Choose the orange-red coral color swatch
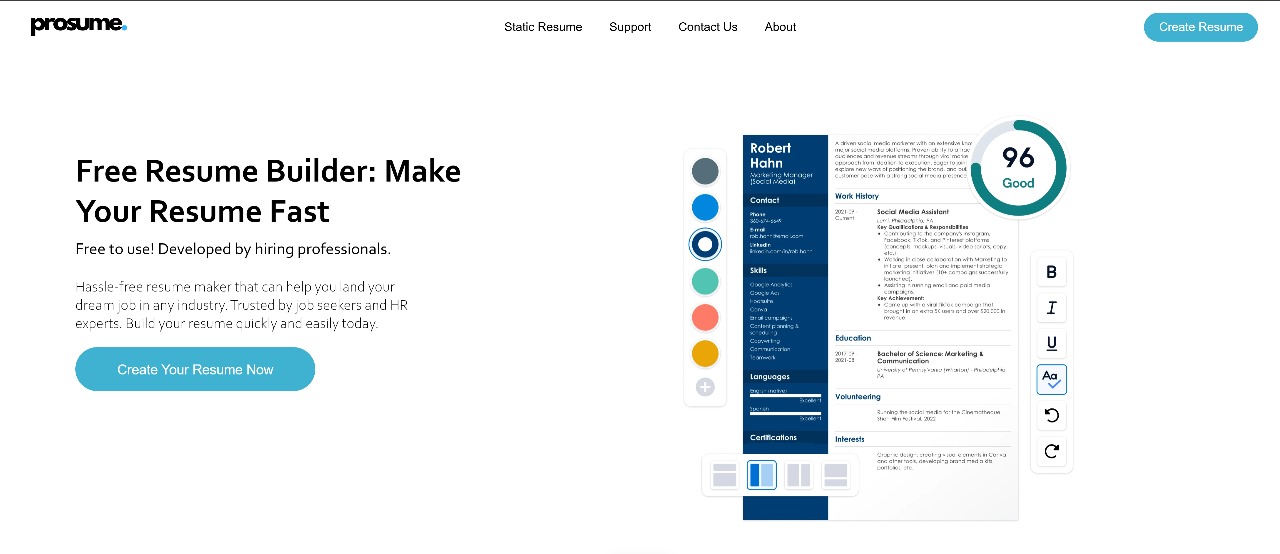Image resolution: width=1280 pixels, height=554 pixels. (x=705, y=317)
